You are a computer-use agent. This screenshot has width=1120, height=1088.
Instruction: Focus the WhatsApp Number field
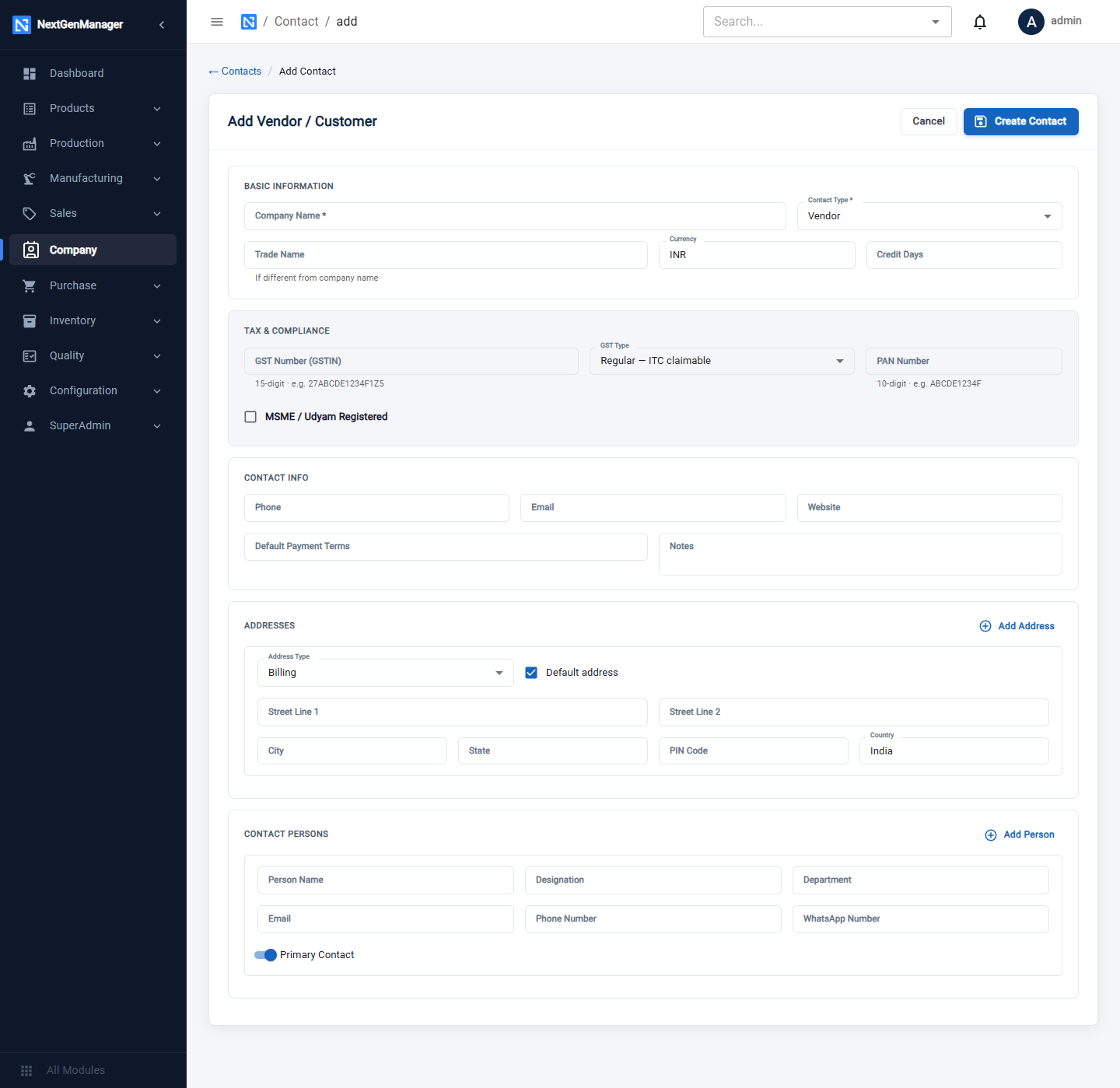[x=921, y=919]
